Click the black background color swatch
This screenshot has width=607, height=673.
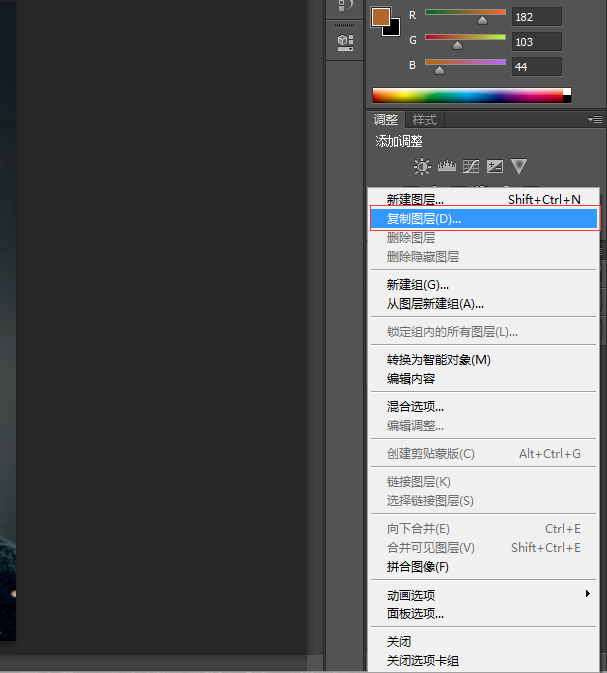392,29
